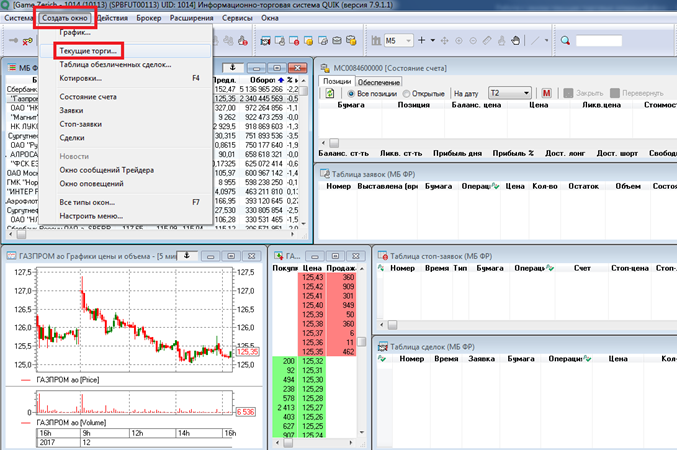Select Настроить меню... entry
Viewport: 677px width, 450px height.
click(125, 216)
